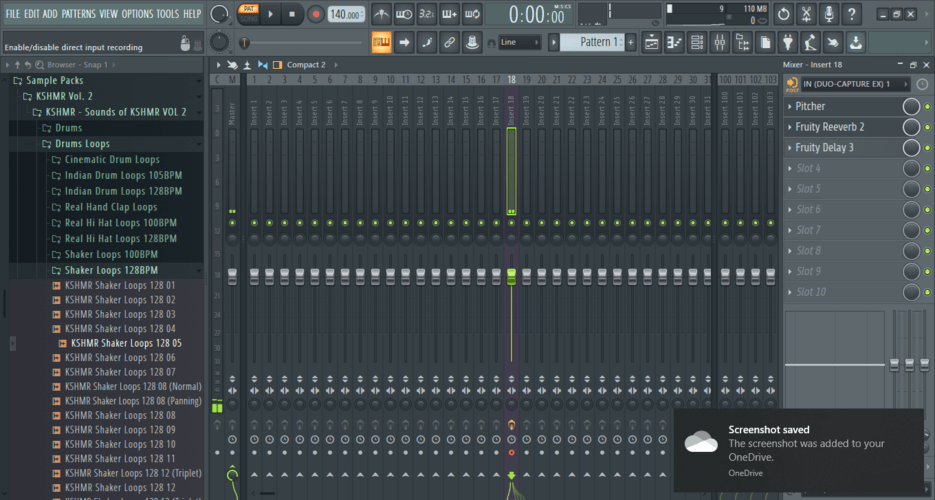Open the Pitcher slot arrow menu

(x=790, y=107)
